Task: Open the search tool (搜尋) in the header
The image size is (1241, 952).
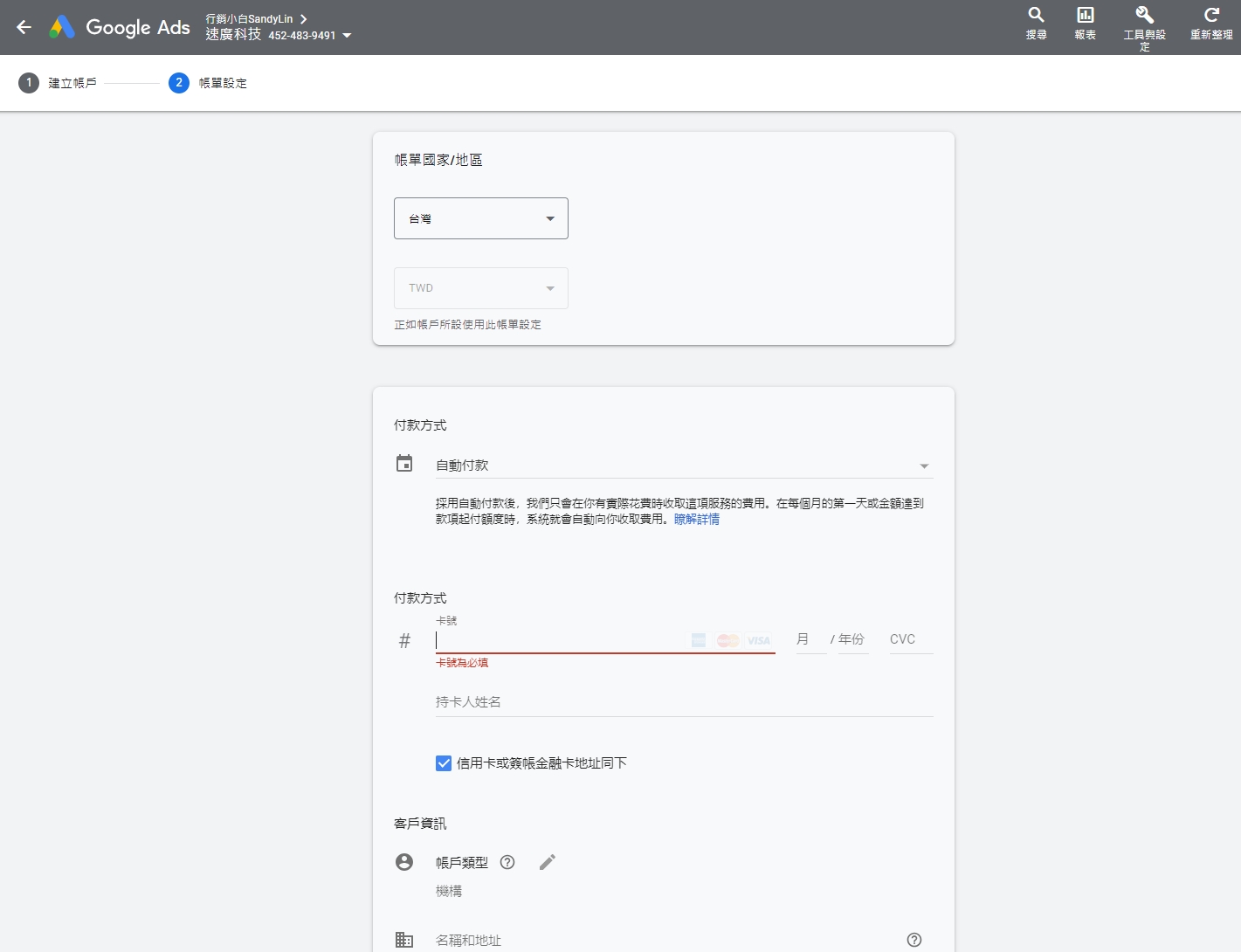Action: pos(1036,24)
